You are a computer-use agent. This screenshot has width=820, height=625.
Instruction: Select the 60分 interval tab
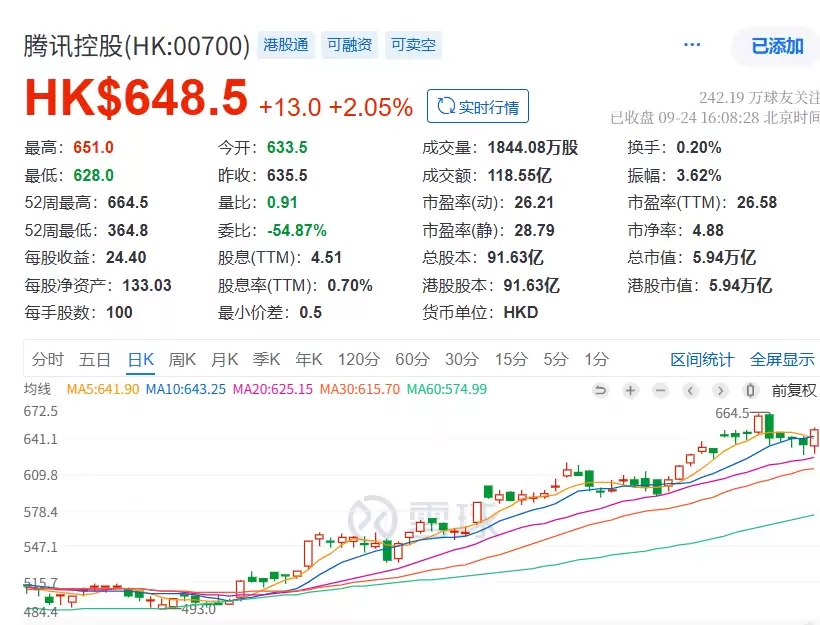click(412, 359)
